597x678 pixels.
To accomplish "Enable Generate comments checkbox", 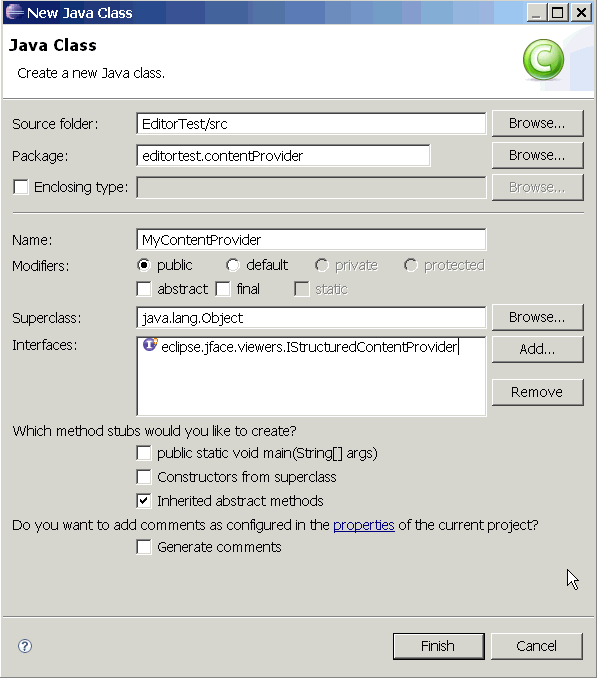I will coord(144,547).
